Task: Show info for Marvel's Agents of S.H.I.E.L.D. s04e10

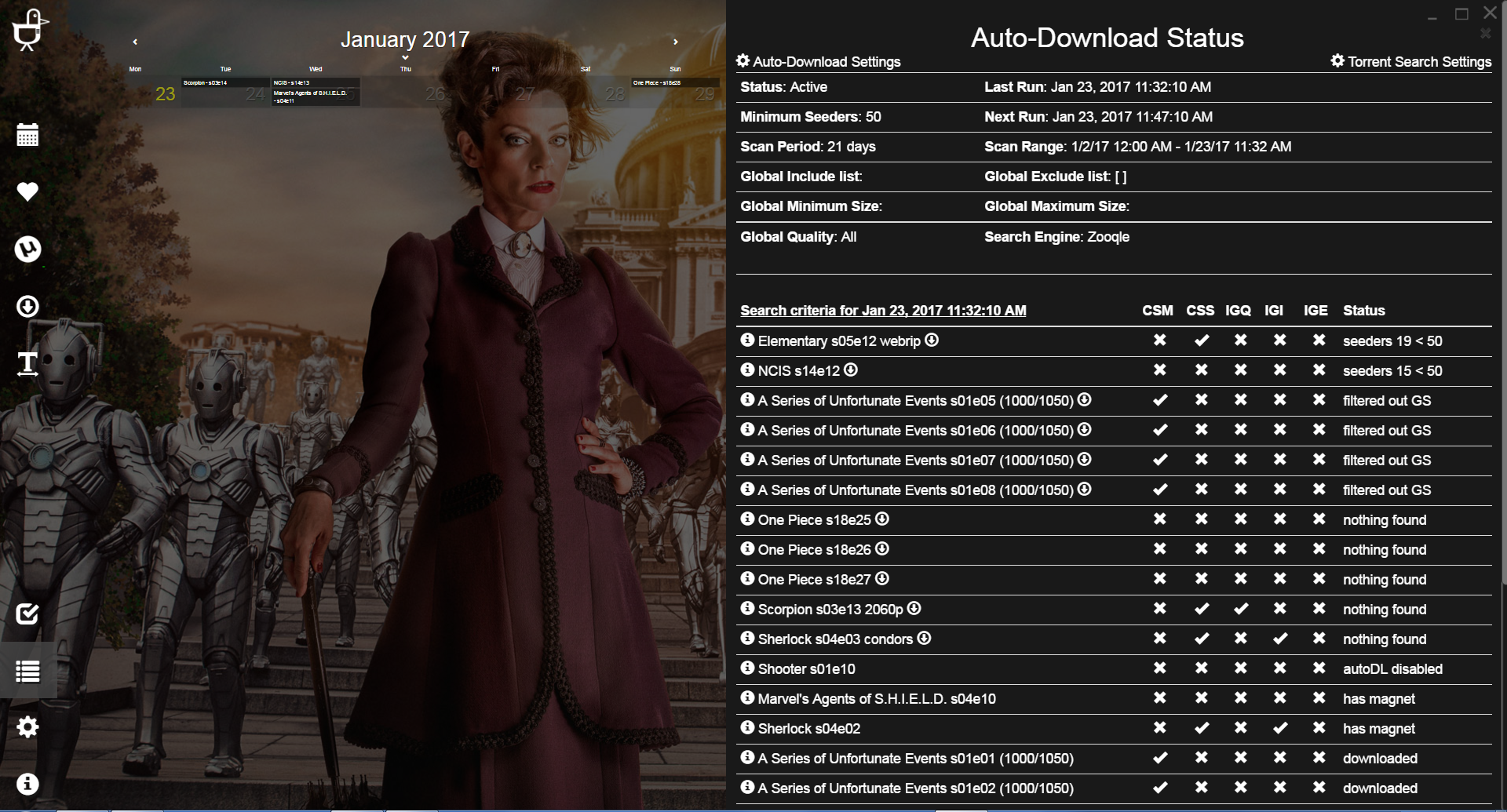Action: pos(747,697)
